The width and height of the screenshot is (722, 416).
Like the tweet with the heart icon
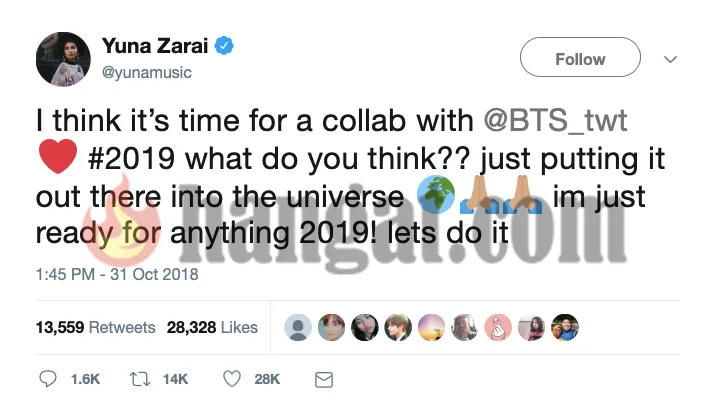click(x=232, y=380)
